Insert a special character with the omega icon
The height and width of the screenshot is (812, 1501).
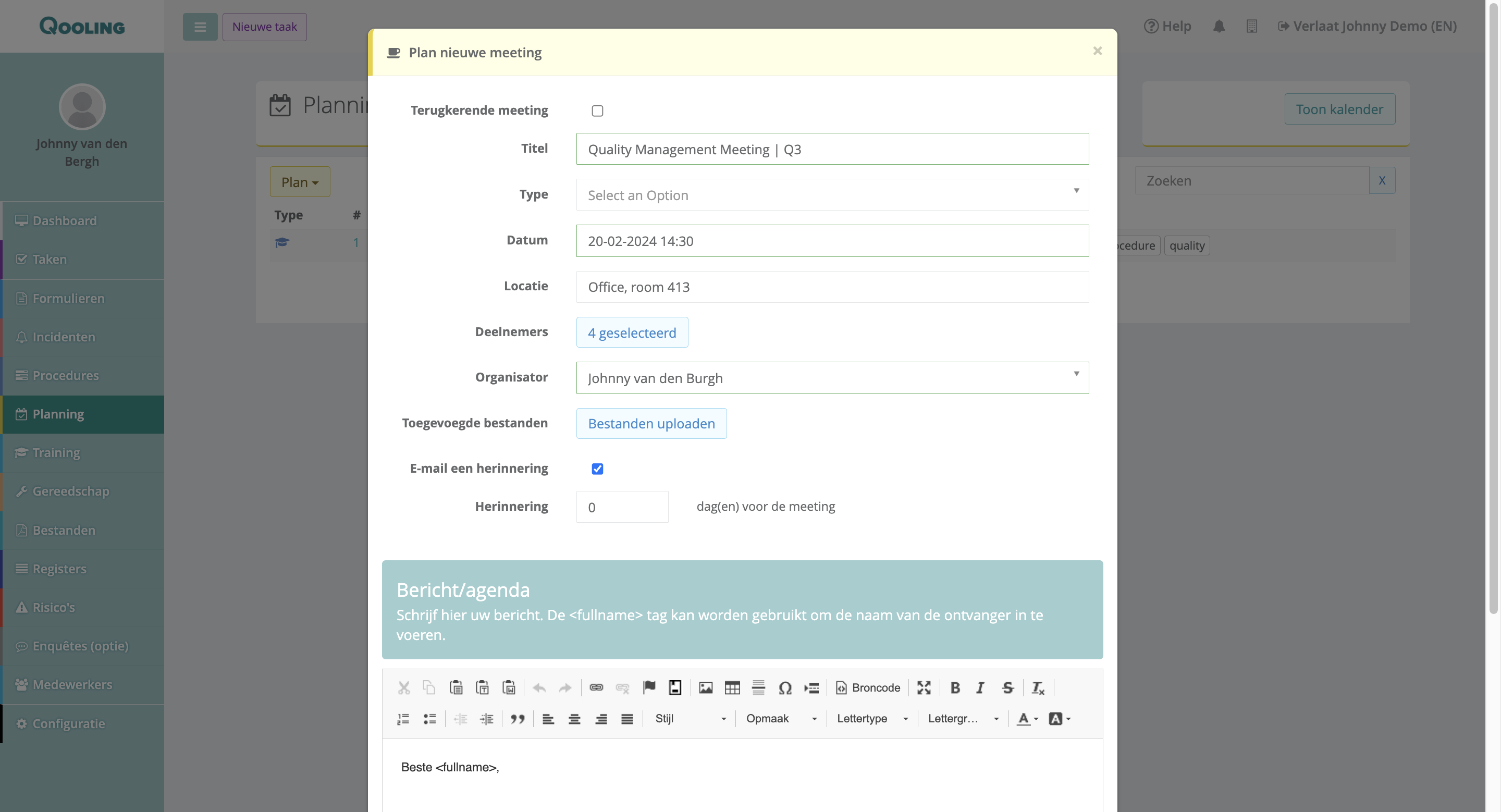click(x=785, y=688)
